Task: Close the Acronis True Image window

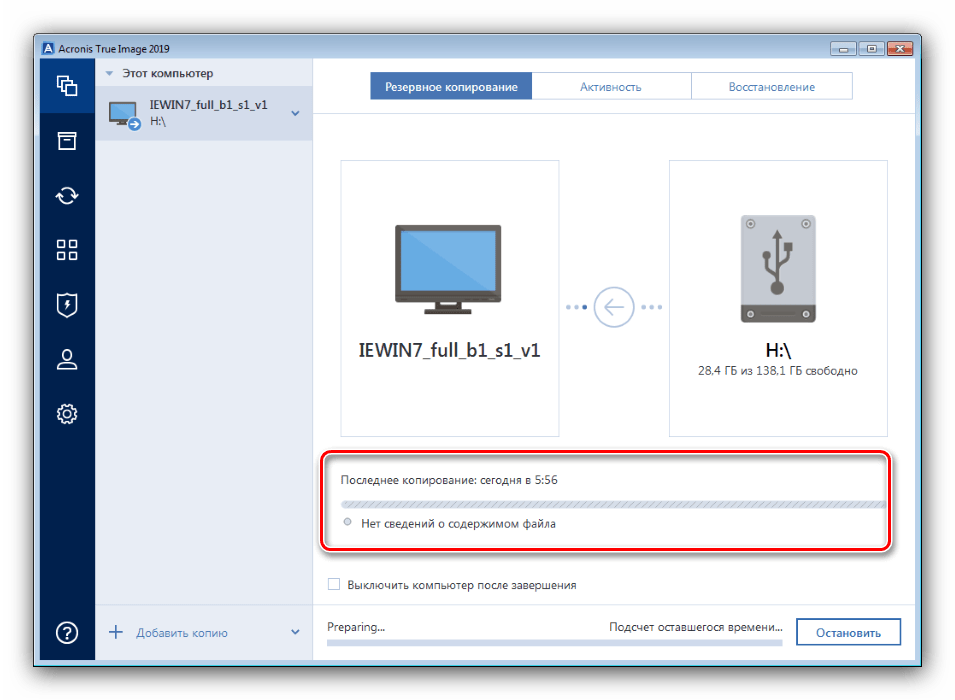Action: coord(900,49)
